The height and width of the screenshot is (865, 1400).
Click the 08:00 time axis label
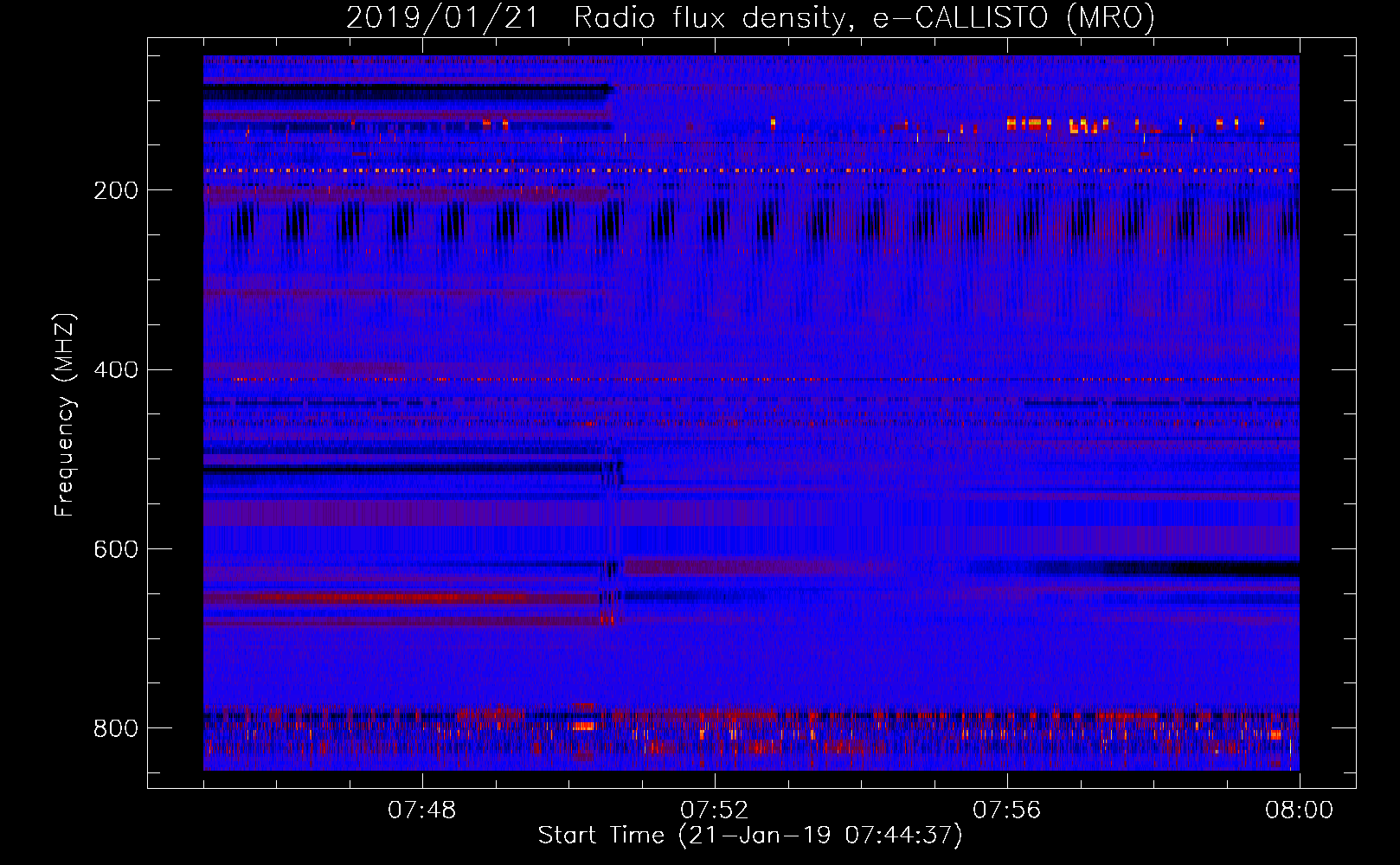click(x=1300, y=811)
